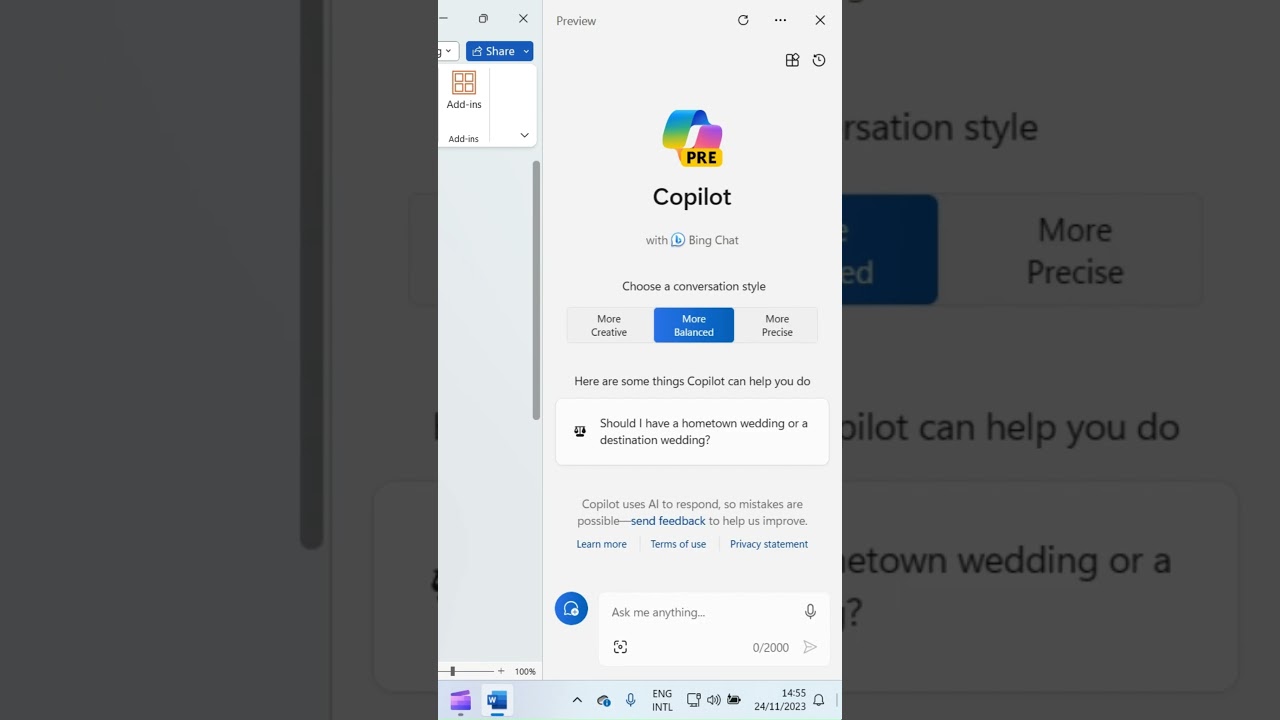Close the Copilot Preview pane
Viewport: 1280px width, 720px height.
820,20
